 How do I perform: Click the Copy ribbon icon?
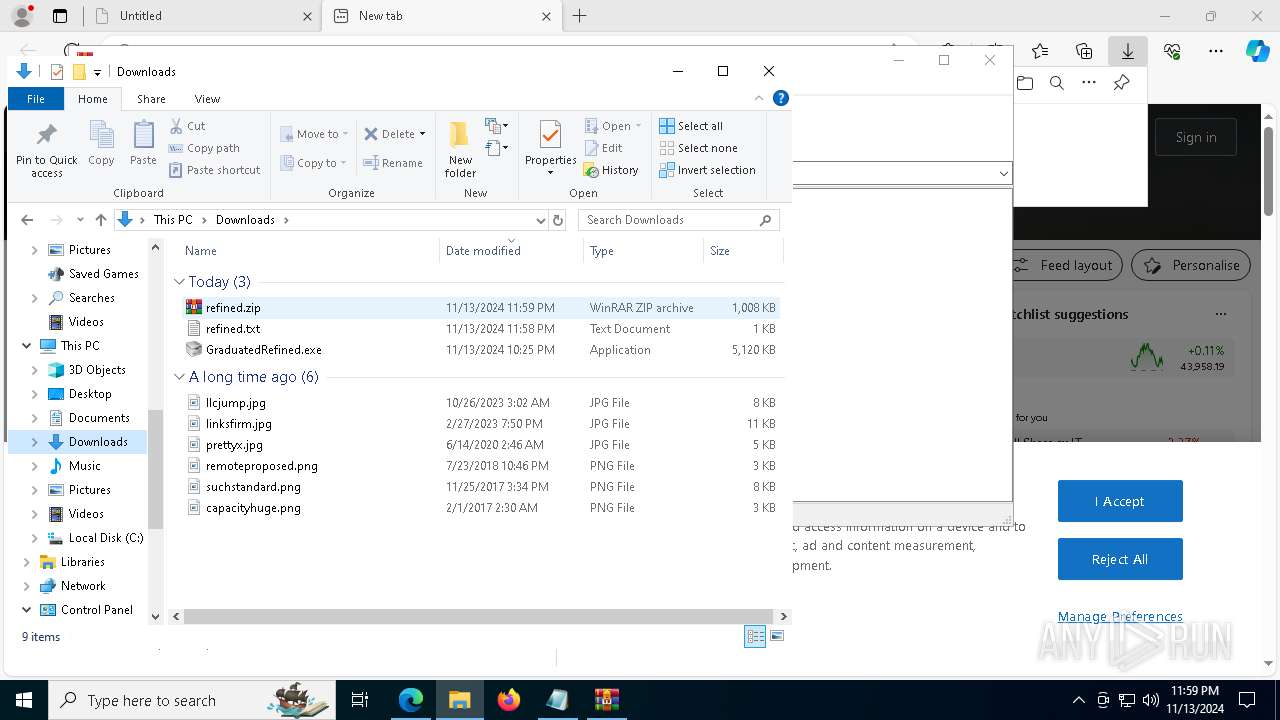(x=101, y=143)
